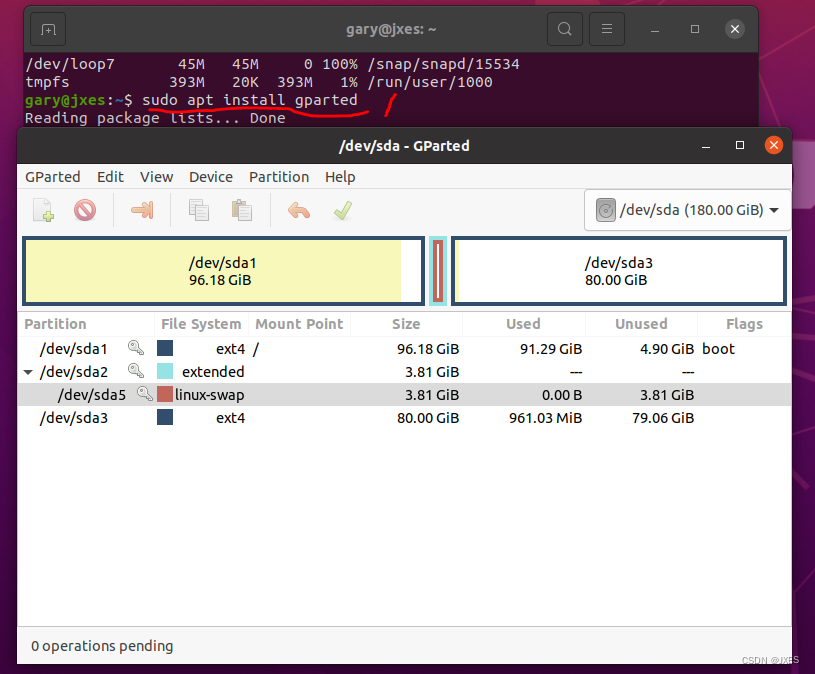Select the /dev/sda3 partition row
Image resolution: width=815 pixels, height=674 pixels.
tap(404, 418)
